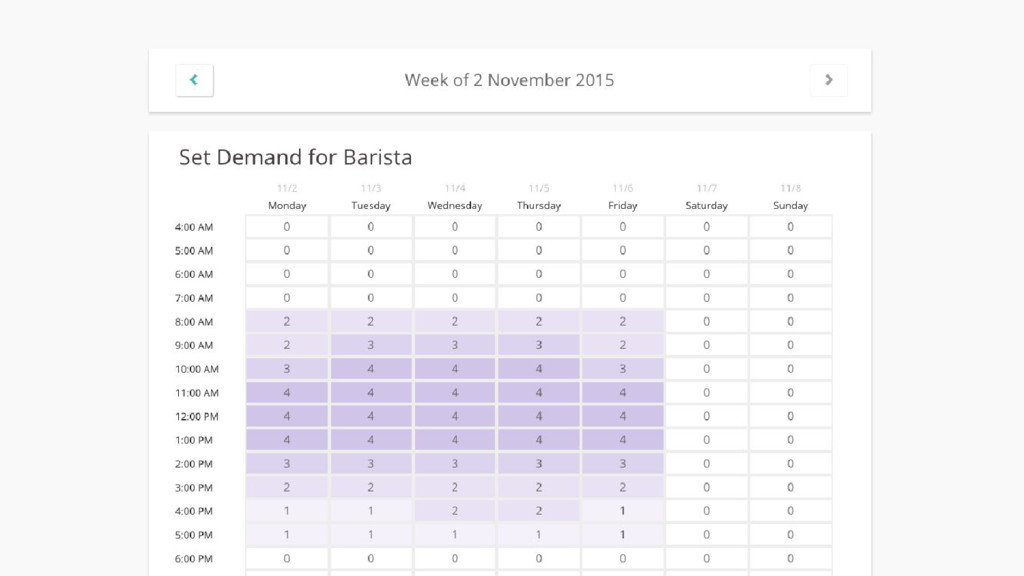Click Tuesday 6:00 PM demand cell
The image size is (1024, 576).
coord(370,558)
